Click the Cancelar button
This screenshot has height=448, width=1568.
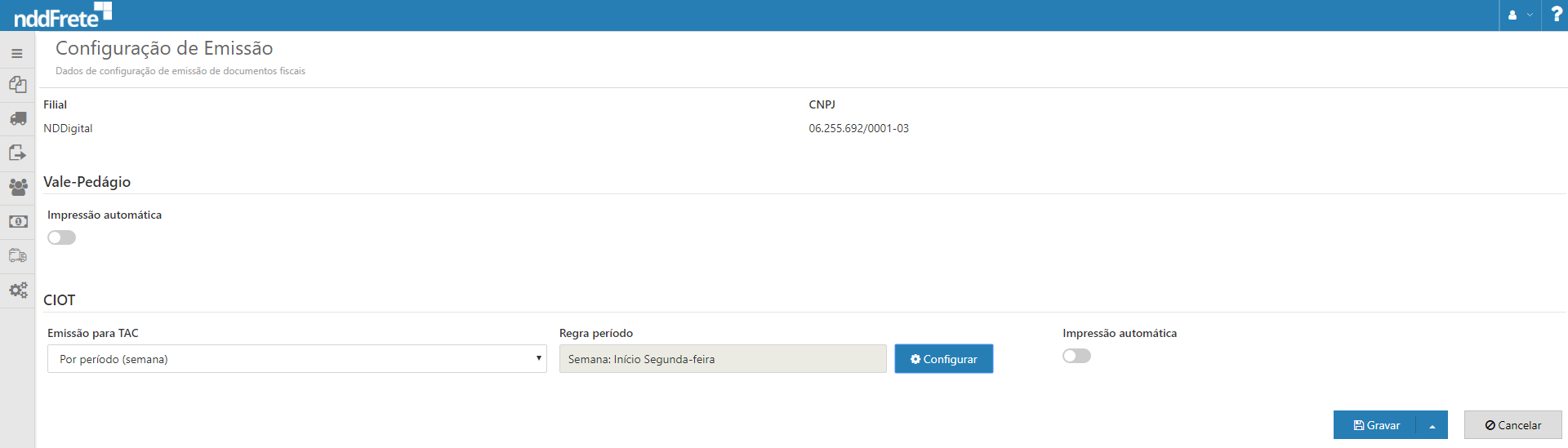pos(1512,425)
